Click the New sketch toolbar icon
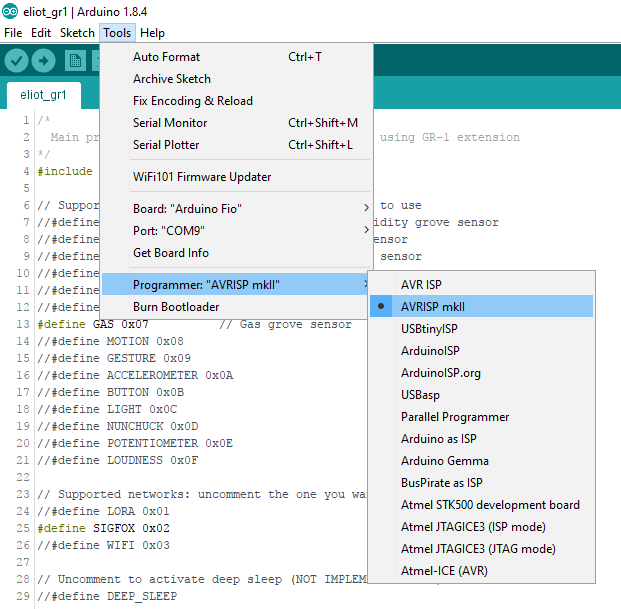Viewport: 621px width, 609px height. point(75,61)
